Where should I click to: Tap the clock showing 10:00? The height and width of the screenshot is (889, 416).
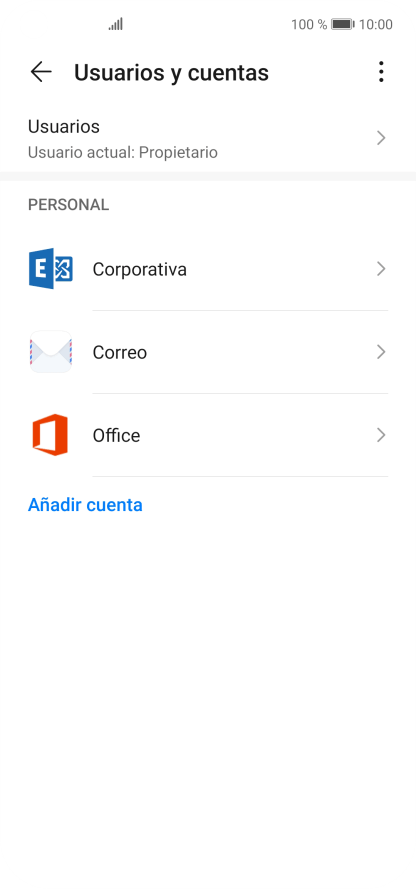[x=376, y=24]
